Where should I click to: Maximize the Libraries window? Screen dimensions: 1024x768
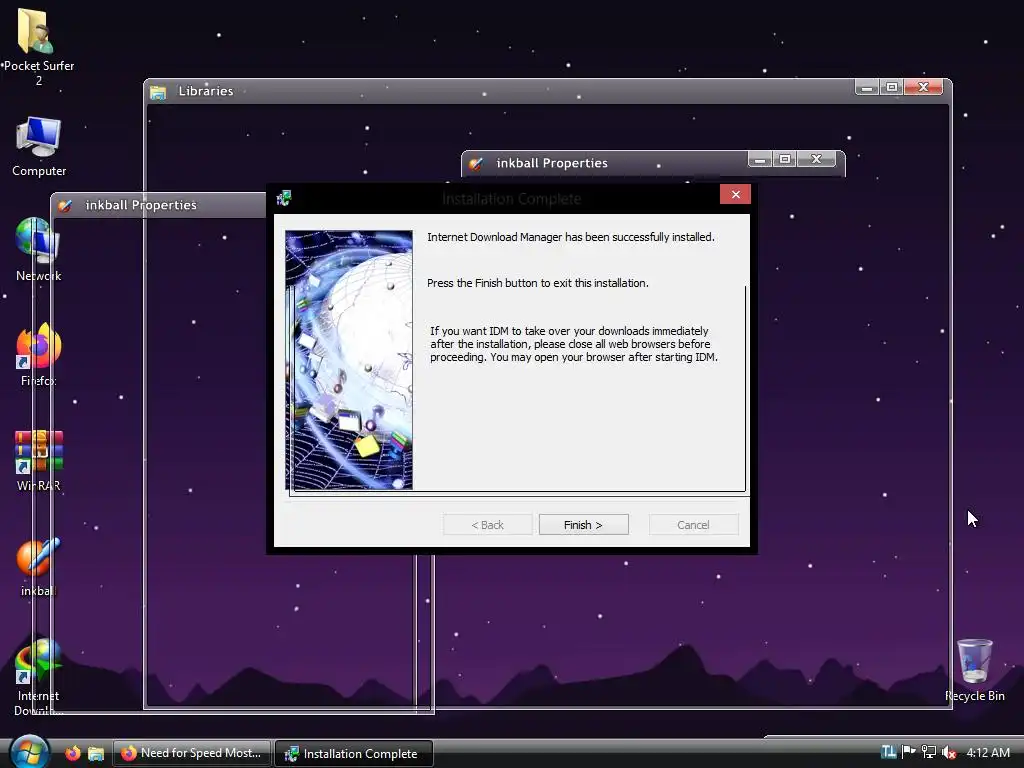pyautogui.click(x=891, y=88)
